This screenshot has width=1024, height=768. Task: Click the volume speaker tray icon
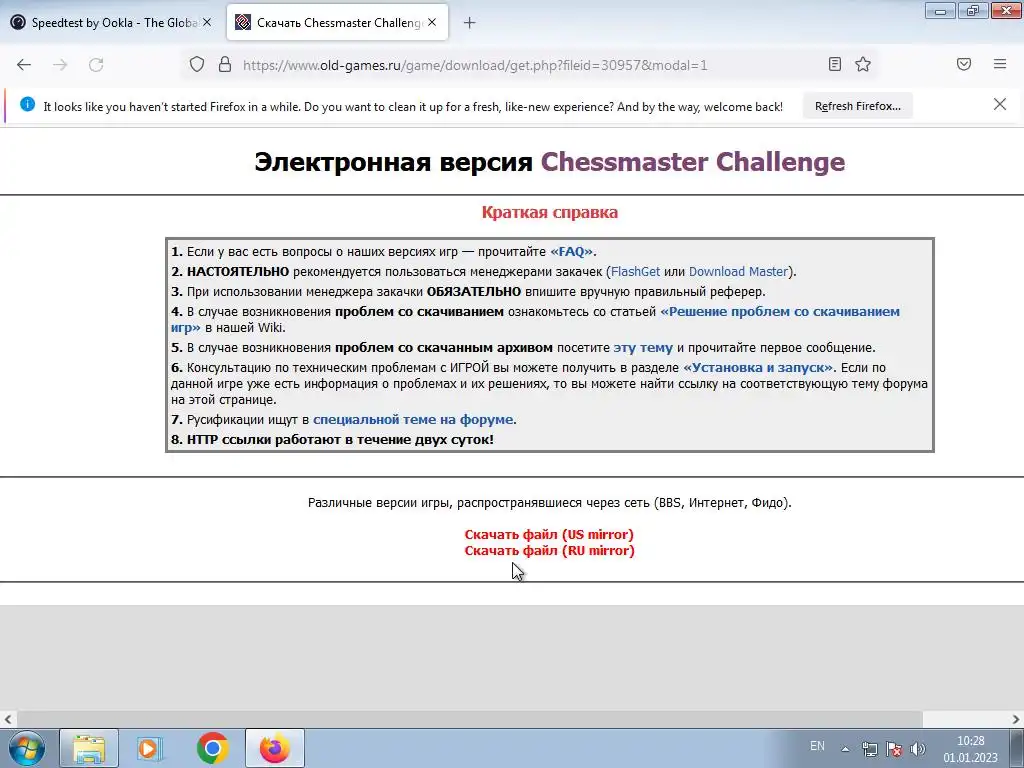[x=918, y=749]
